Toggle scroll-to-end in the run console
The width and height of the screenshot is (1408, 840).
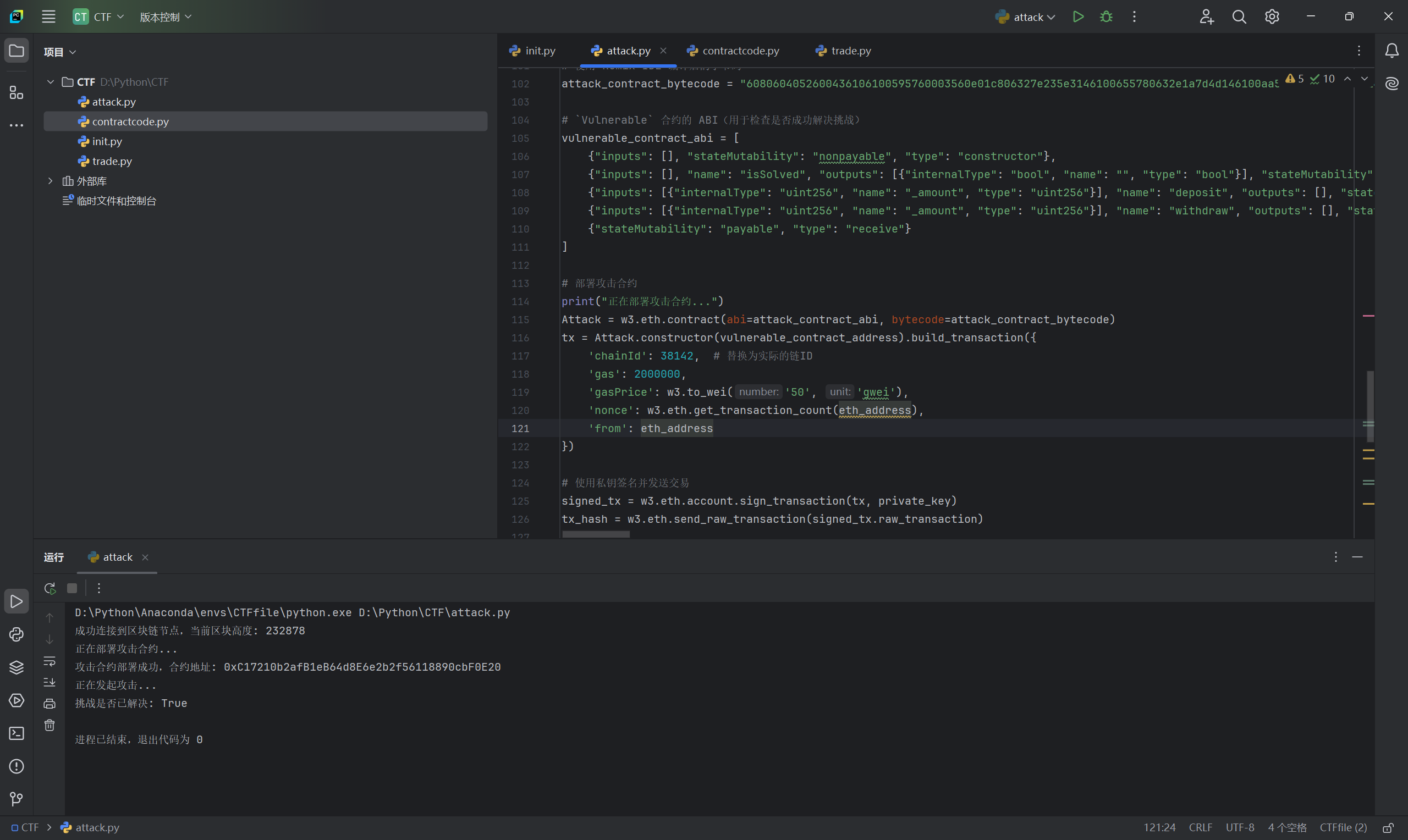tap(50, 682)
